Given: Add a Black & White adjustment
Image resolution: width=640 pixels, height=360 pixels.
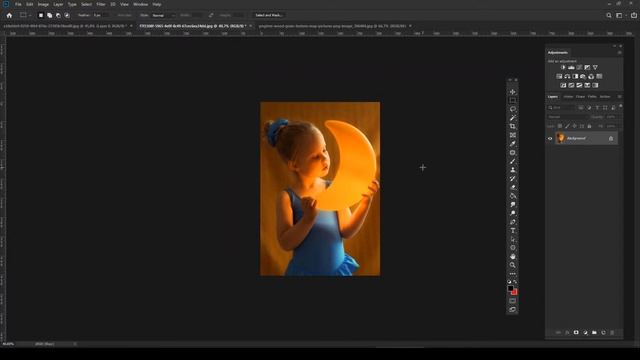Looking at the screenshot, I should click(575, 76).
